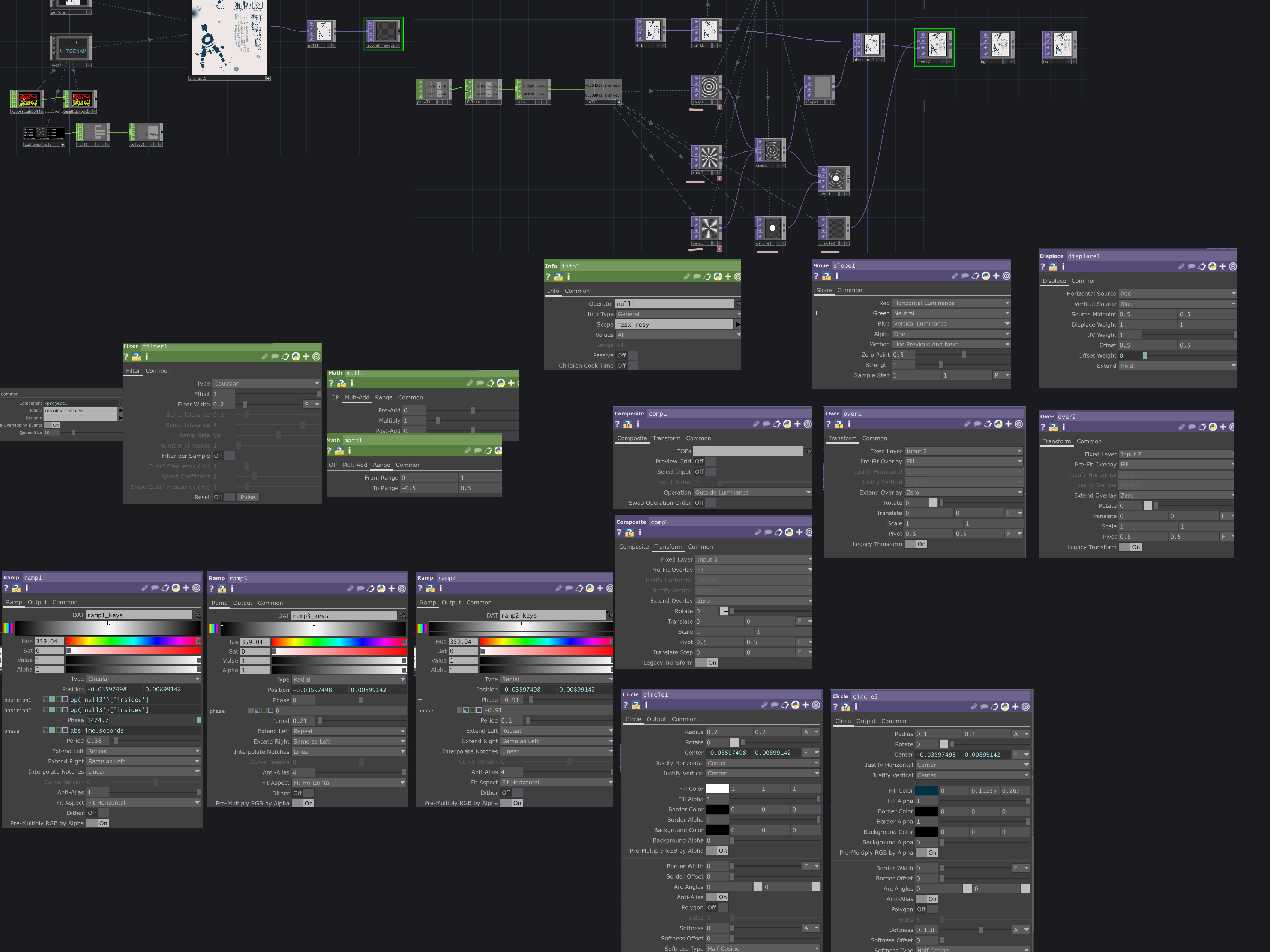Open the color picker icon beside ramp2 gradient
The height and width of the screenshot is (952, 1270).
click(422, 628)
